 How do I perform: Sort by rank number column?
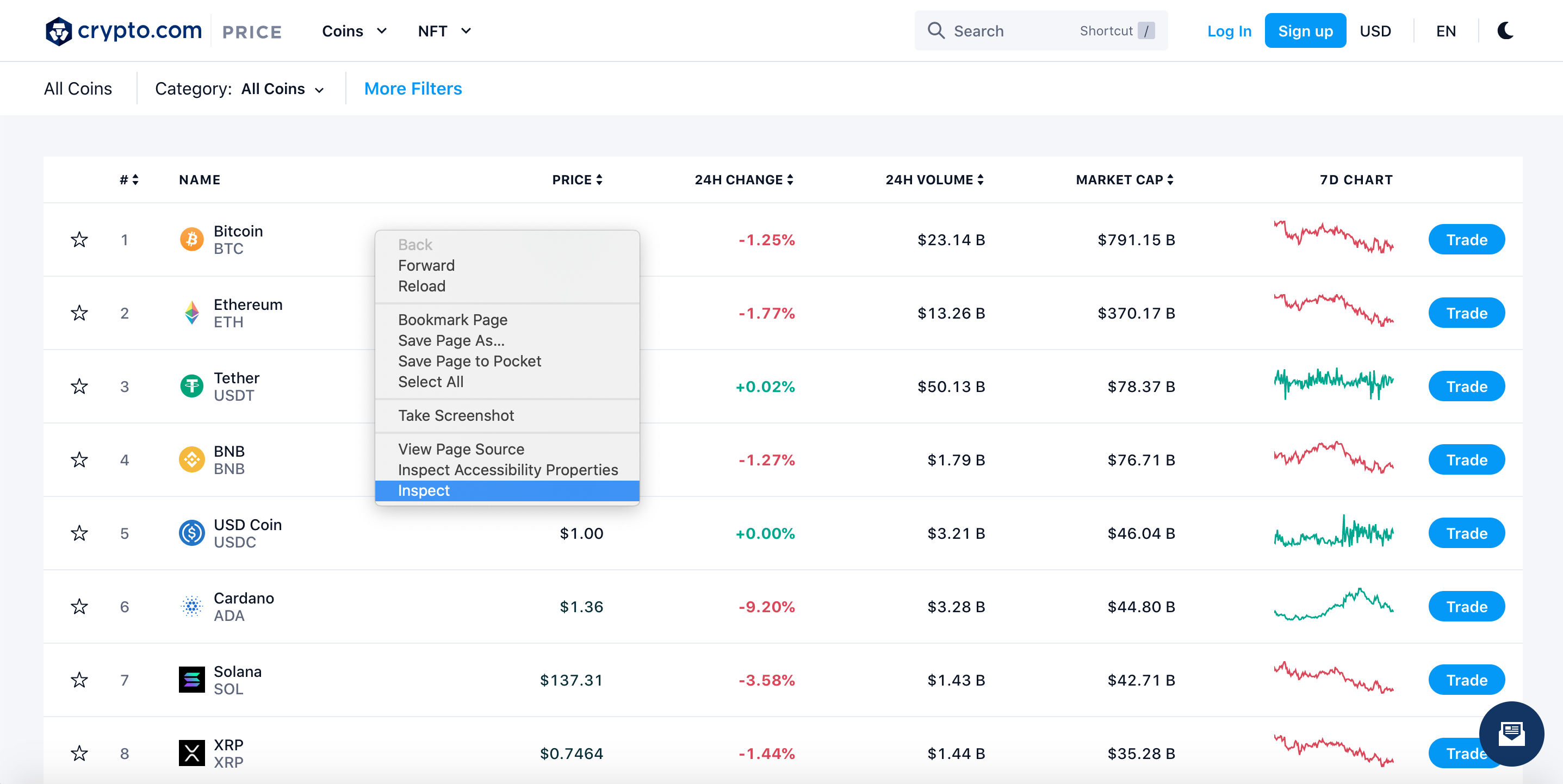tap(129, 179)
